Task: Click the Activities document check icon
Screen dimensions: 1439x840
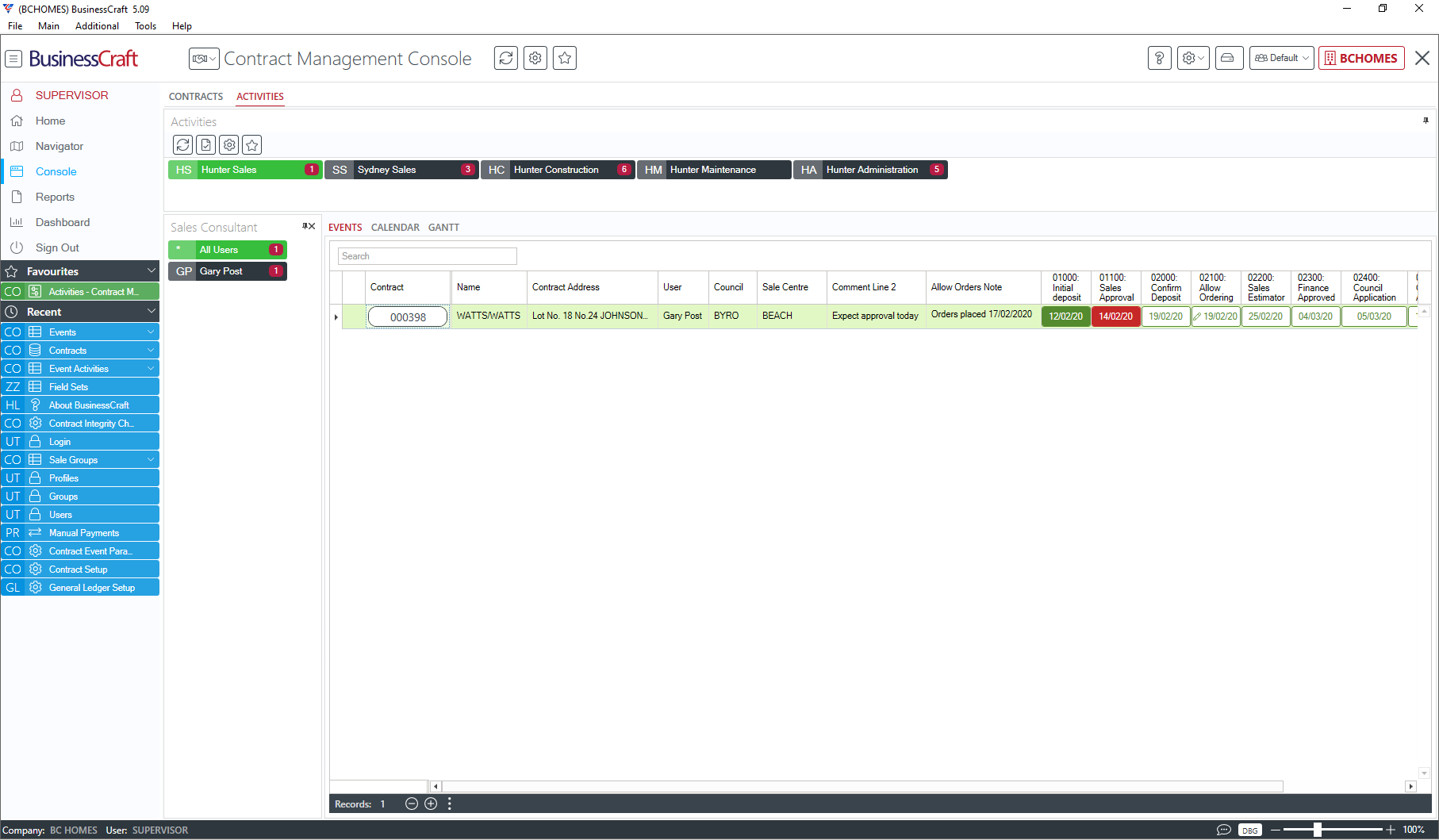Action: pyautogui.click(x=206, y=145)
